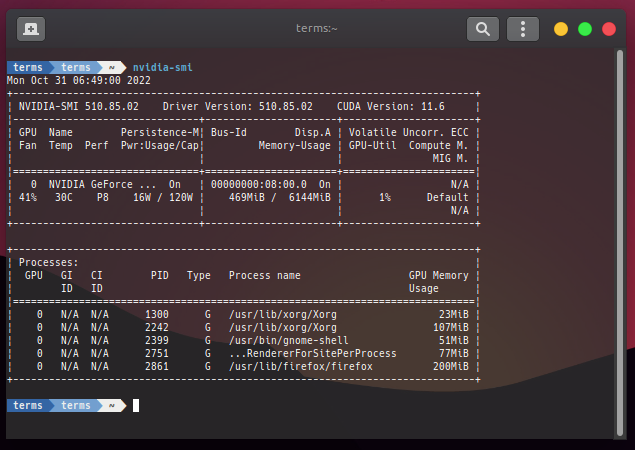
Task: Click the temperature value '30C'
Action: click(x=64, y=197)
